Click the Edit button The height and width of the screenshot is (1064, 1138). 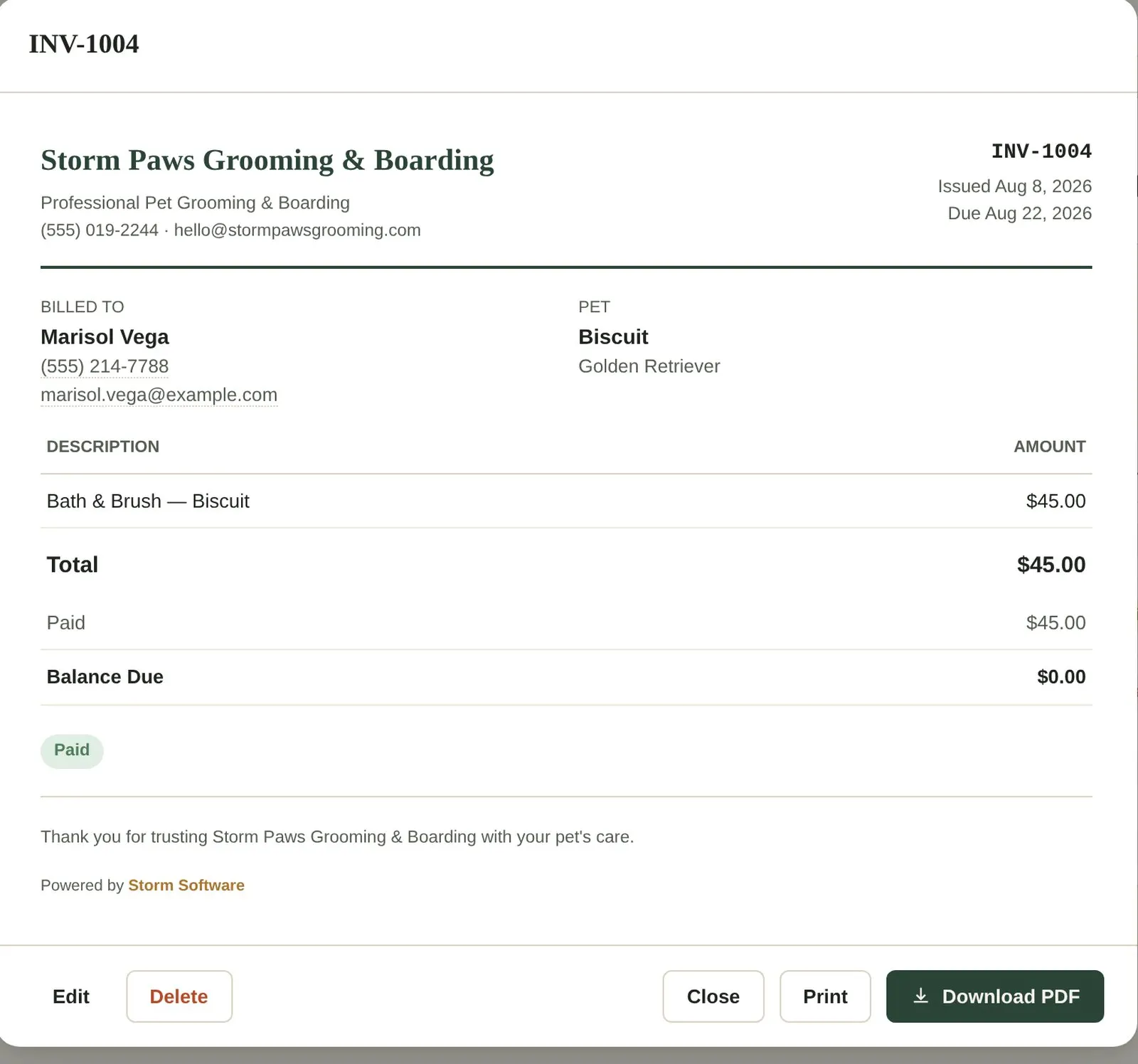[x=71, y=996]
